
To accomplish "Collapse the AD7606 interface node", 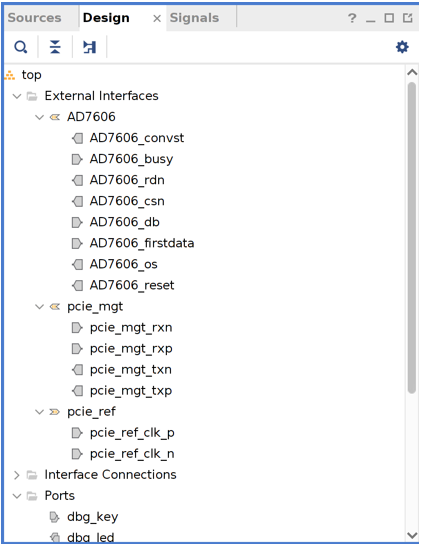I will click(x=39, y=117).
